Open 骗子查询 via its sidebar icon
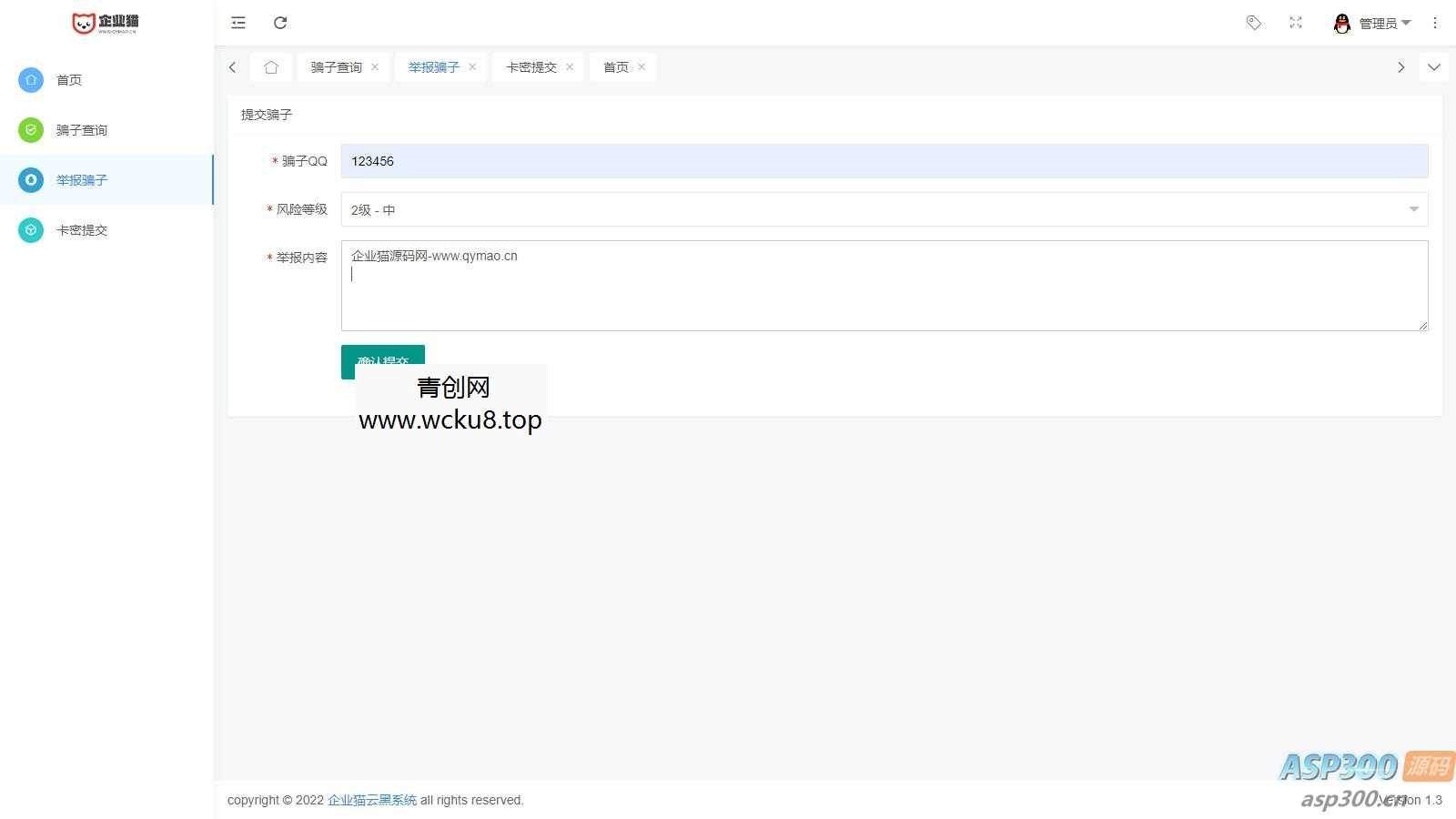 pyautogui.click(x=31, y=130)
